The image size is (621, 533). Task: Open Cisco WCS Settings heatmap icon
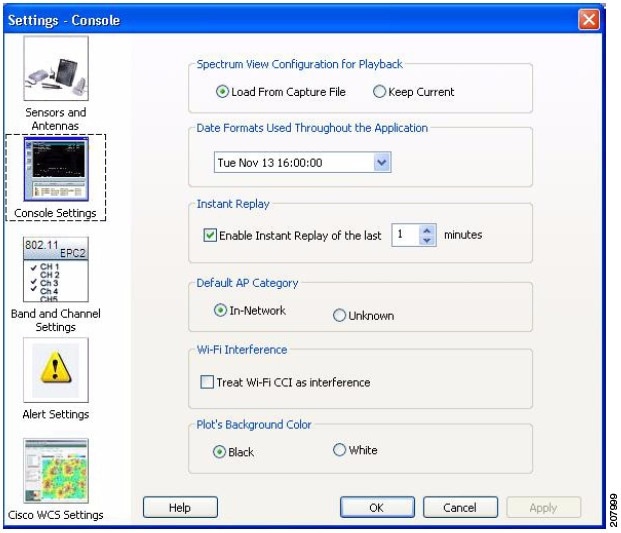coord(56,471)
